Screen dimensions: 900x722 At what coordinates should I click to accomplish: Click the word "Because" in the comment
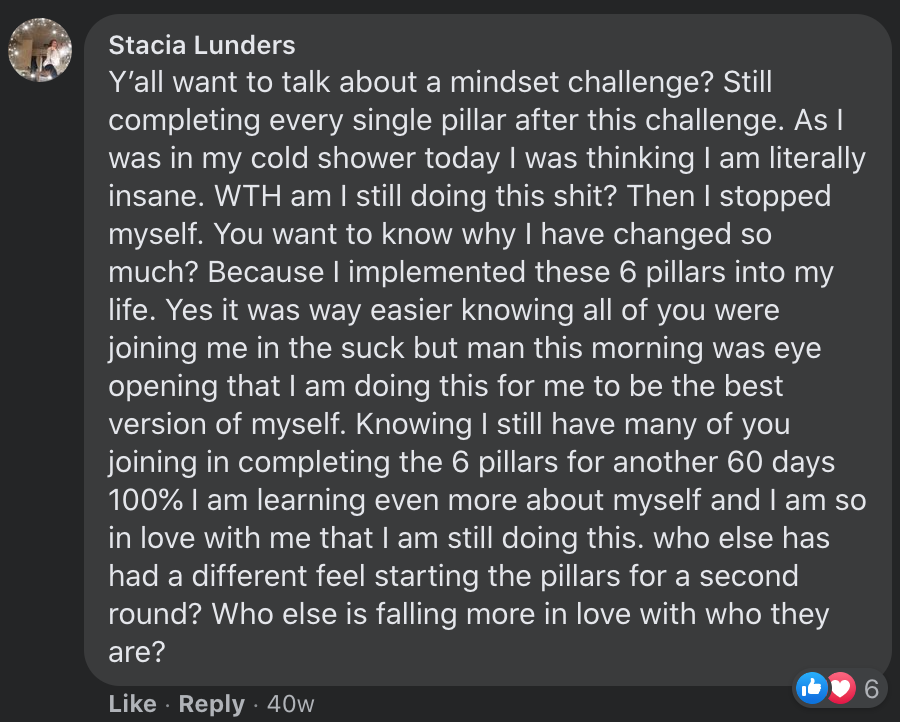pos(266,272)
